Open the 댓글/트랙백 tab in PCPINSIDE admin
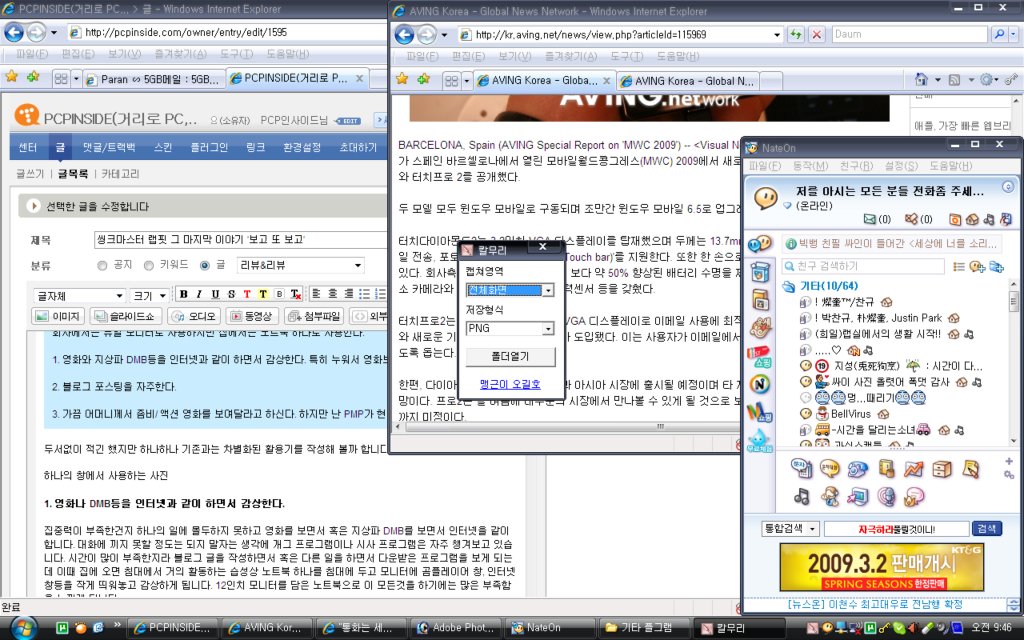 point(108,148)
